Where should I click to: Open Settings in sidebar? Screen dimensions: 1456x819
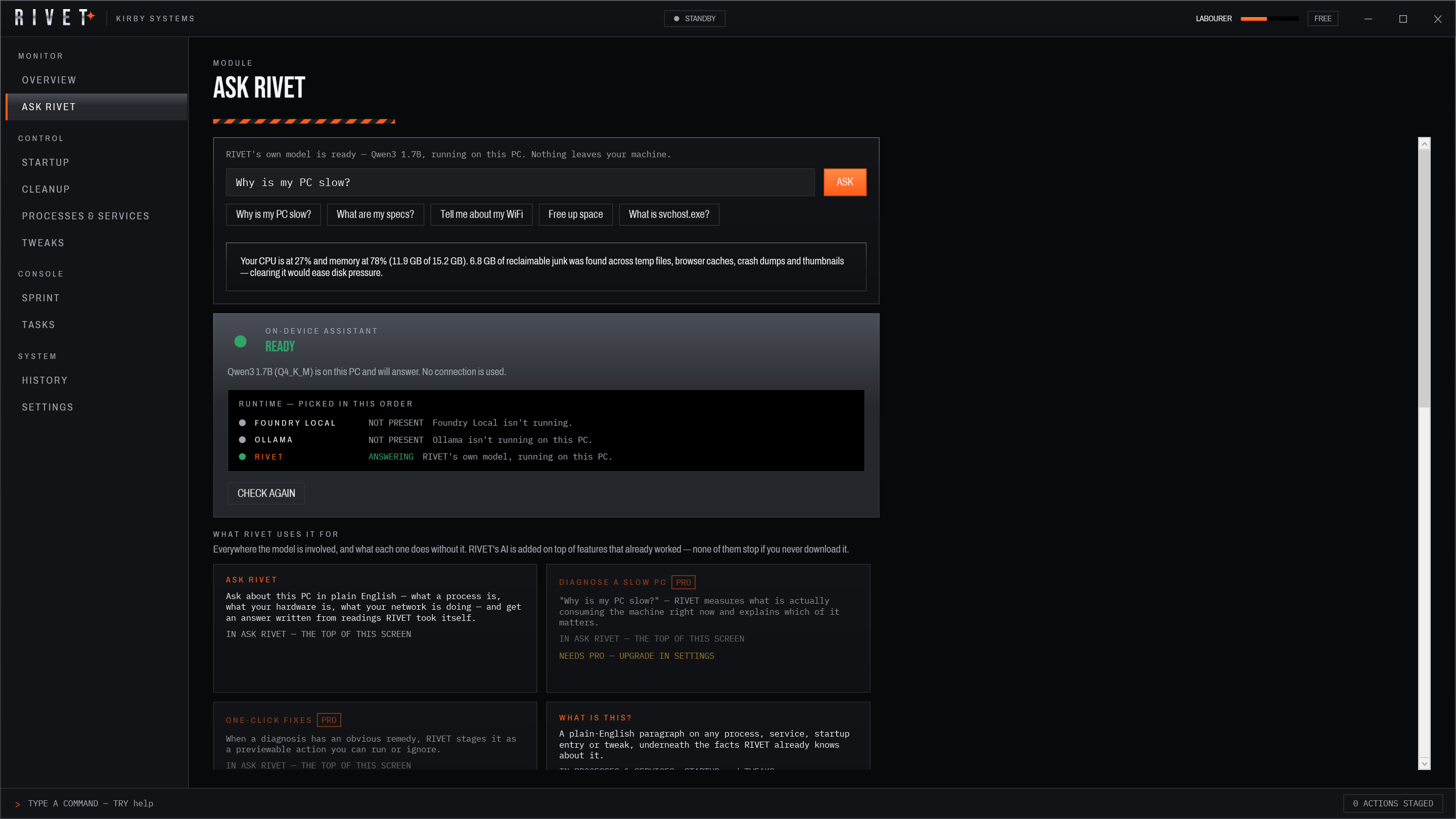click(x=96, y=407)
